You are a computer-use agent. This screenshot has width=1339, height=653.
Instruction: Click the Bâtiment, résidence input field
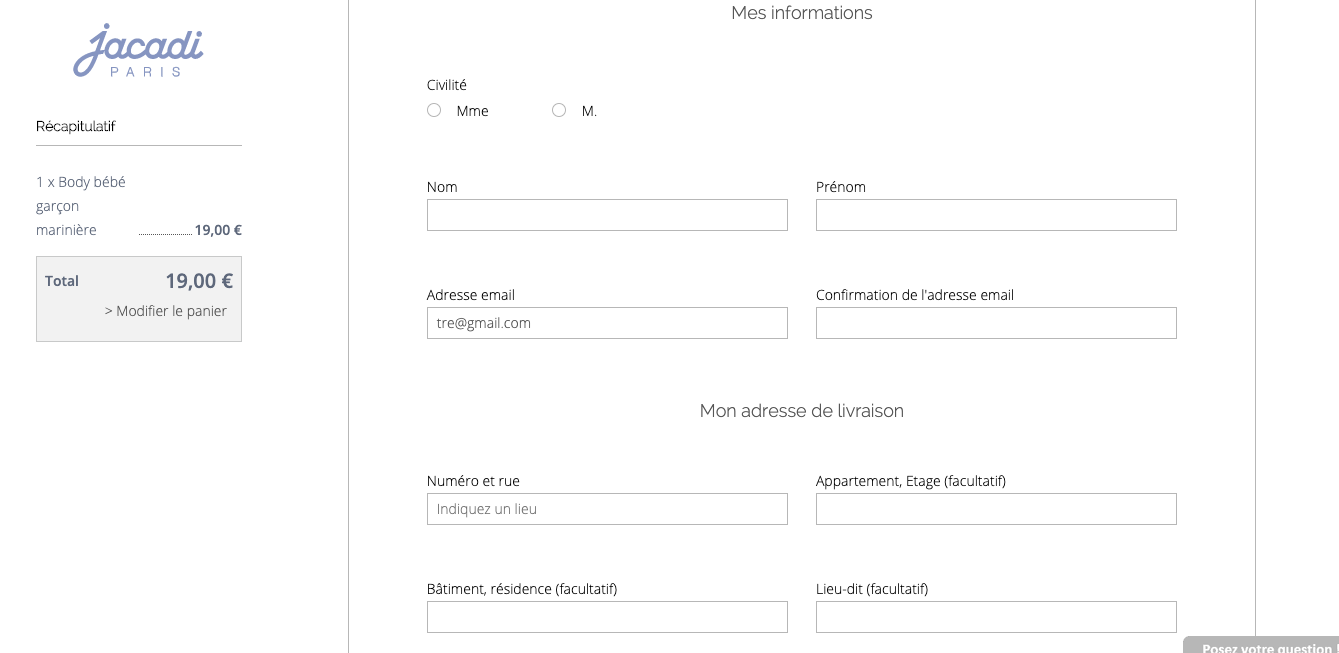[x=607, y=617]
